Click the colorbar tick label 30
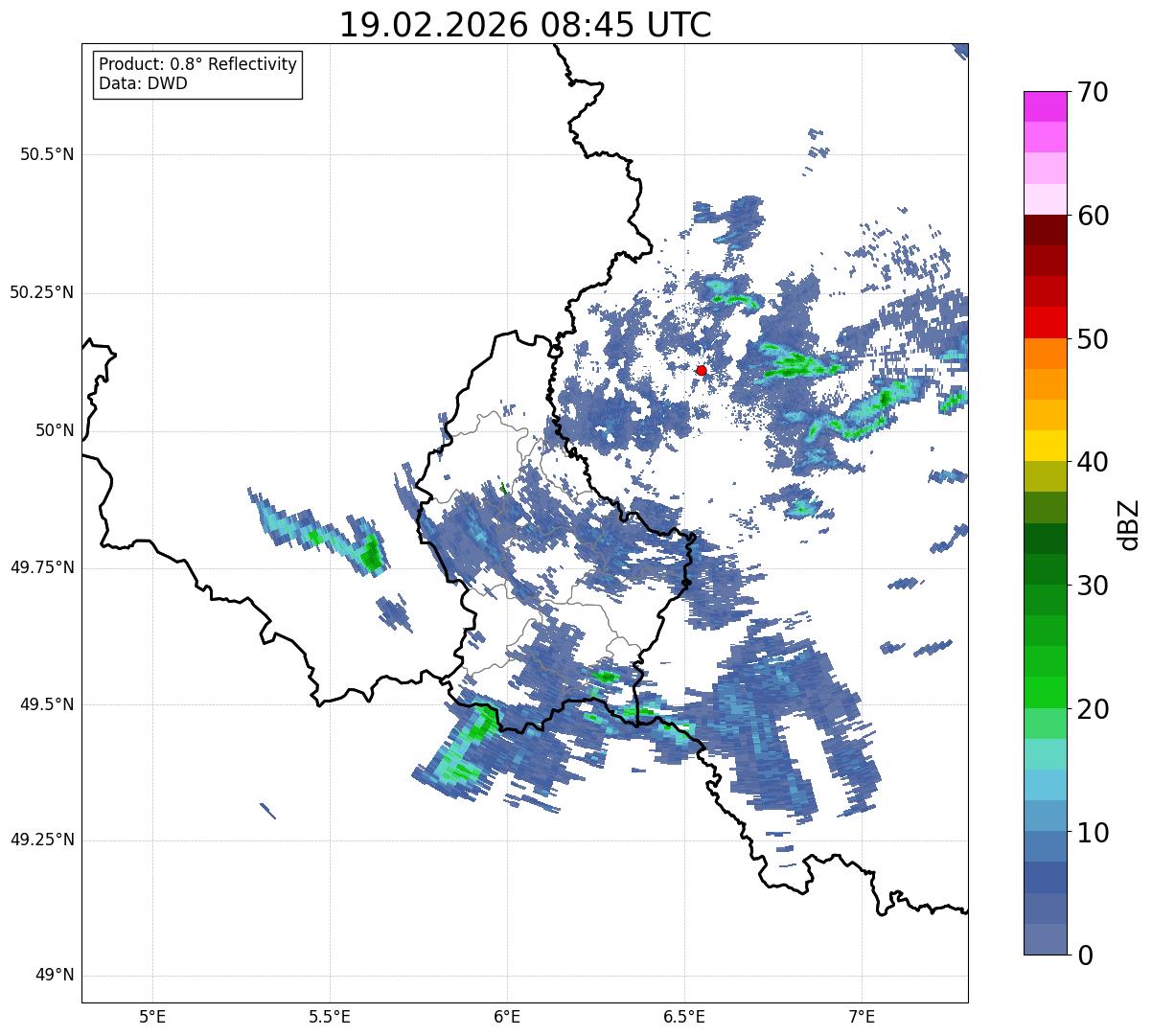The height and width of the screenshot is (1036, 1152). pyautogui.click(x=1093, y=586)
